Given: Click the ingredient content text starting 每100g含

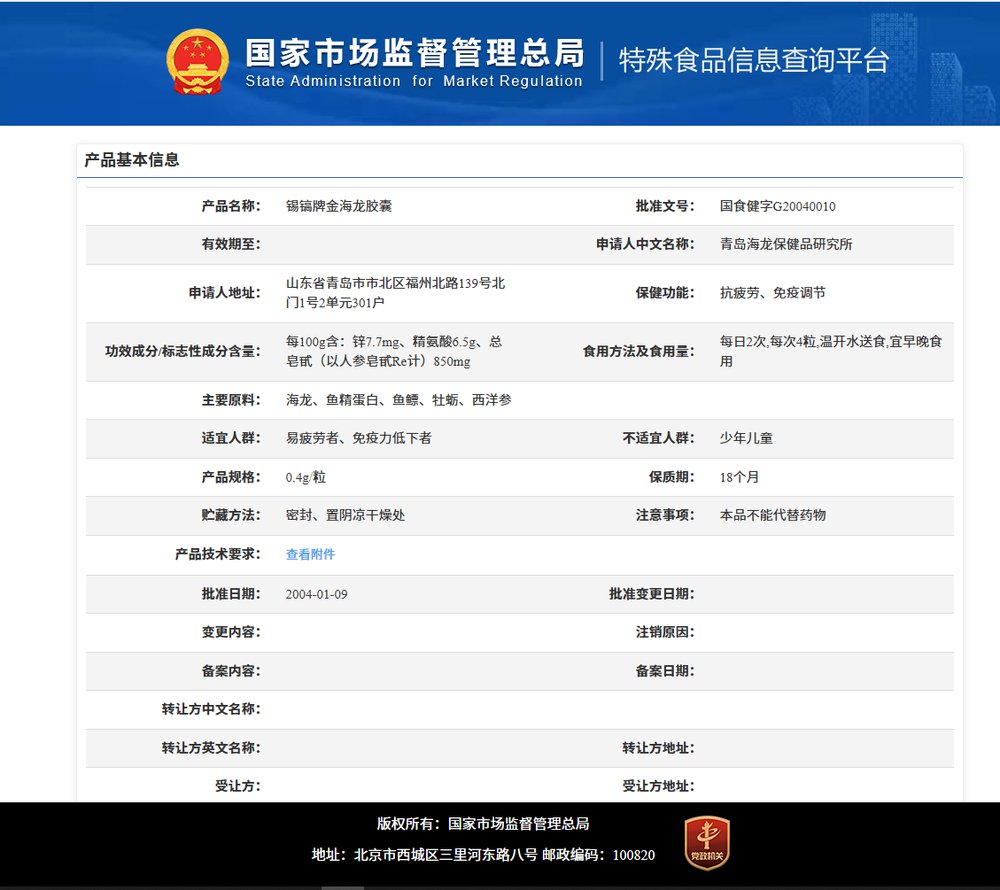Looking at the screenshot, I should coord(393,351).
